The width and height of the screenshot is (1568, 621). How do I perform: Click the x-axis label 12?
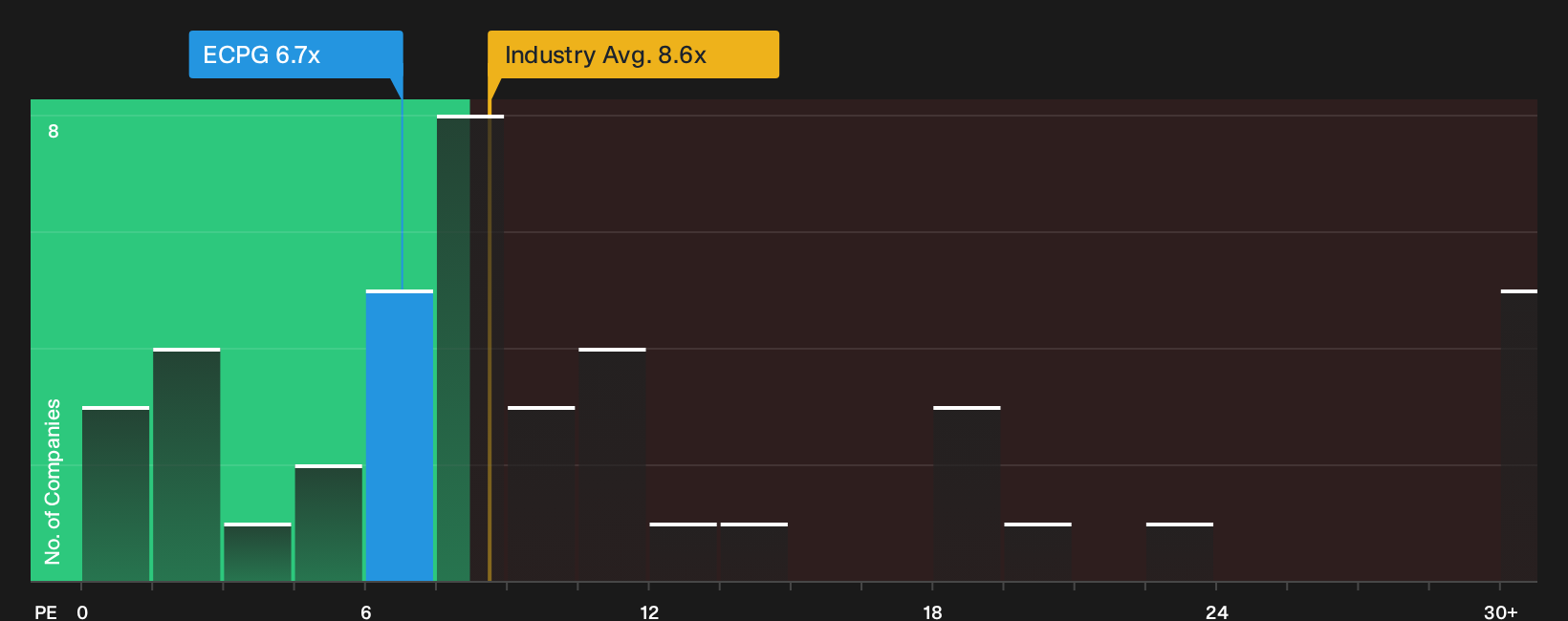(649, 611)
